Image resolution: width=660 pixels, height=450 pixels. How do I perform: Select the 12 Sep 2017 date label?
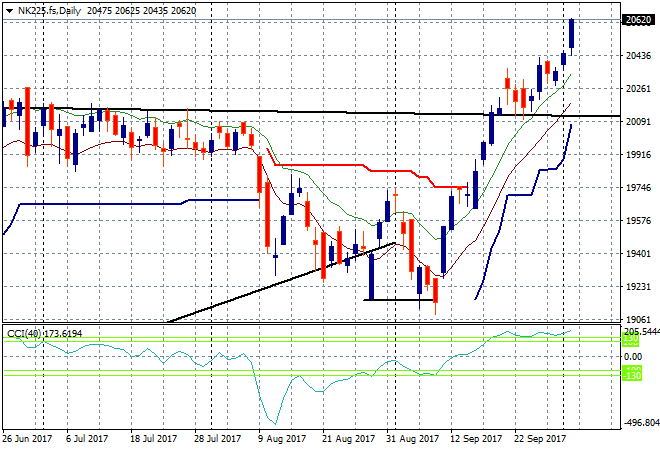pos(476,439)
